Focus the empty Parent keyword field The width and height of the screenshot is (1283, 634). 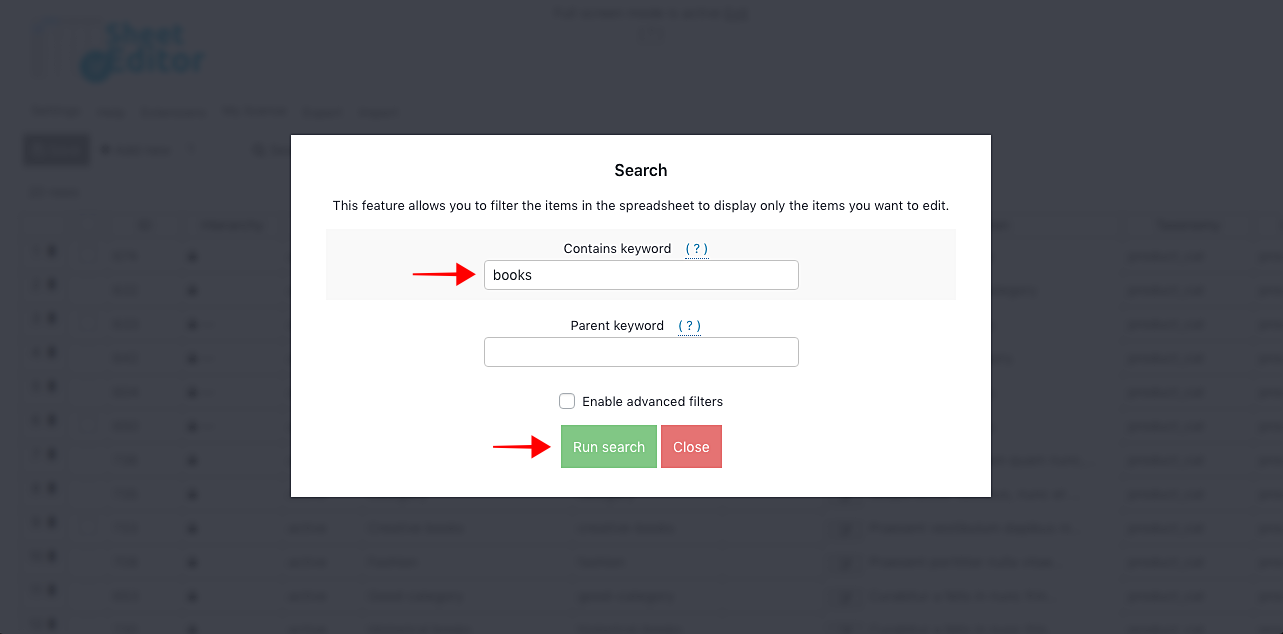pyautogui.click(x=641, y=352)
